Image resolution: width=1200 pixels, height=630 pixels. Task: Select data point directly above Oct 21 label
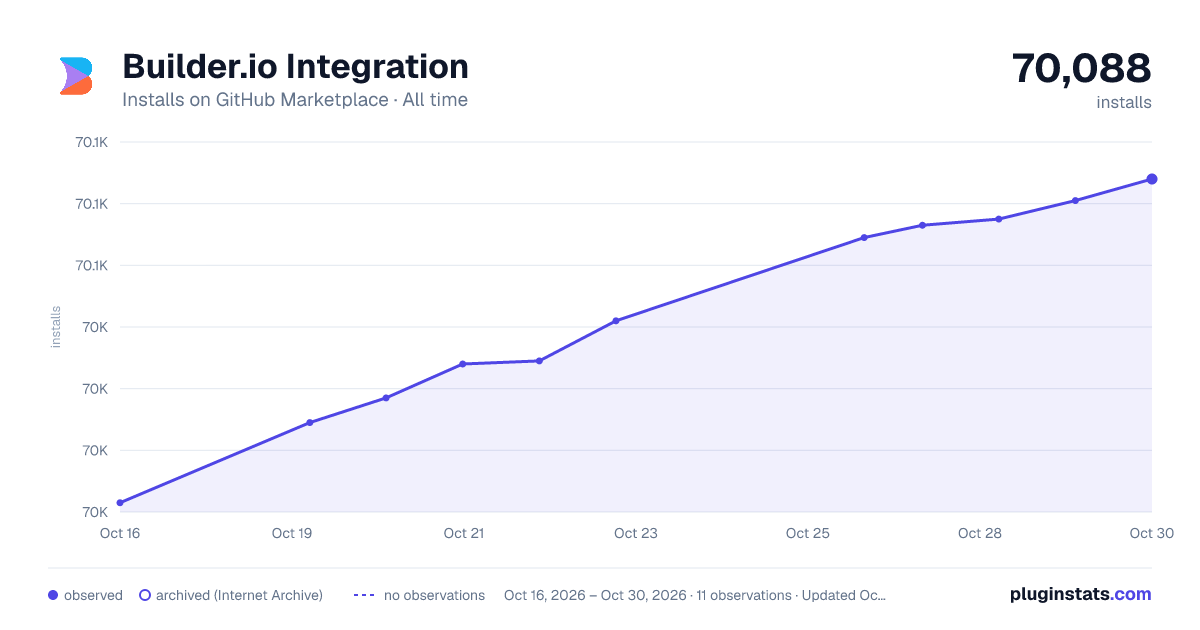463,364
